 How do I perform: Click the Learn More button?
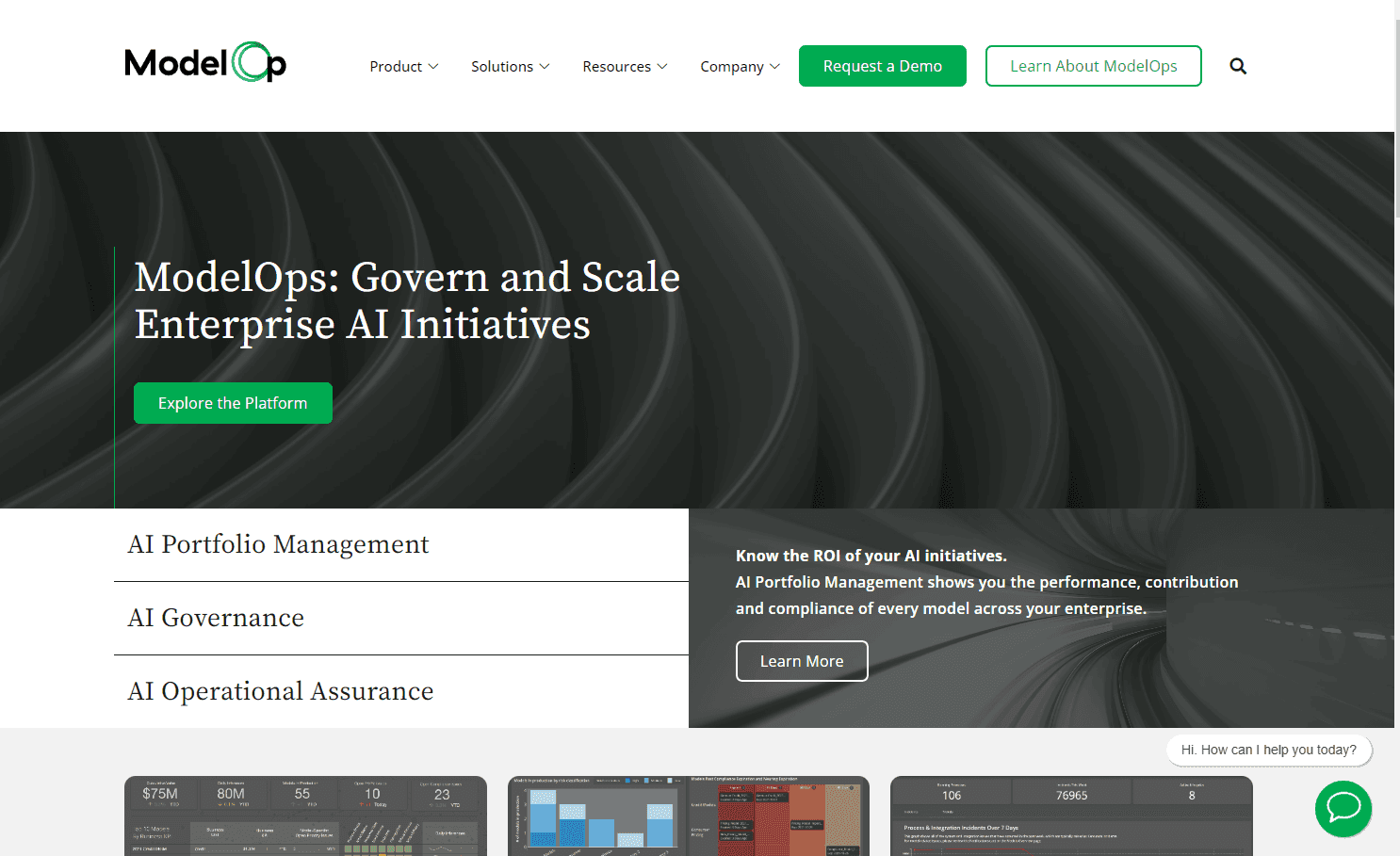pos(802,661)
